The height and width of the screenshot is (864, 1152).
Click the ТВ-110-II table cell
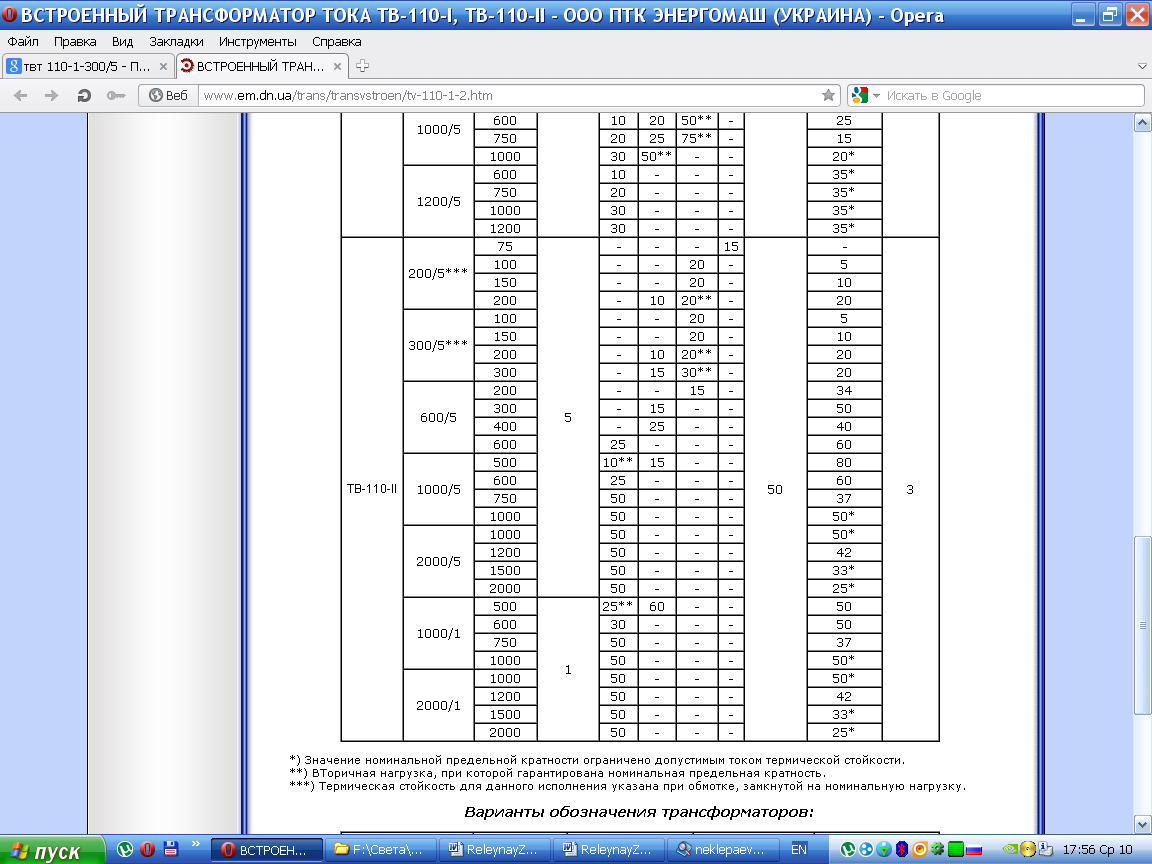click(372, 489)
